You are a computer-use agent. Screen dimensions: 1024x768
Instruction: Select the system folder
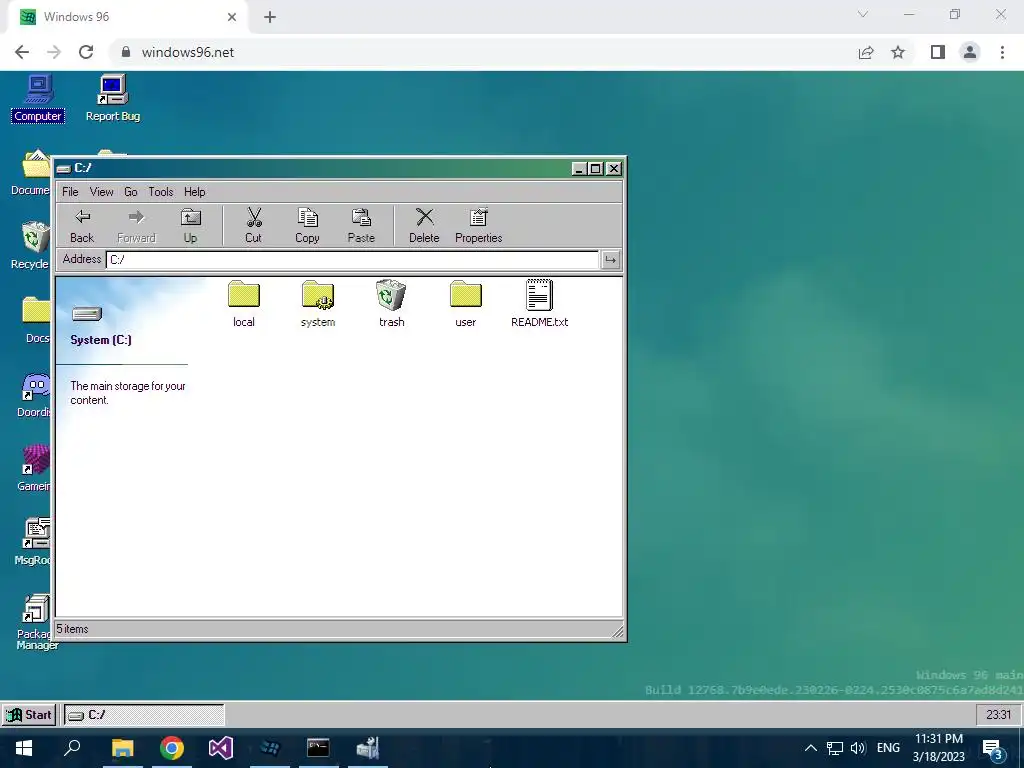(318, 304)
